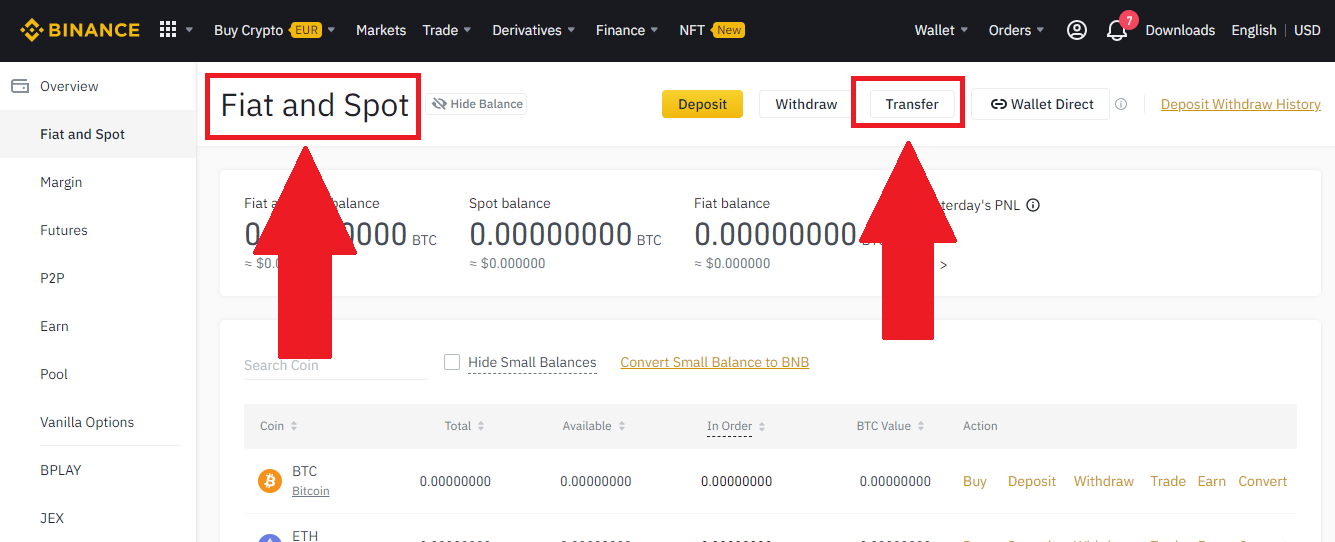Focus the Search Coin field
The image size is (1335, 542).
point(335,365)
